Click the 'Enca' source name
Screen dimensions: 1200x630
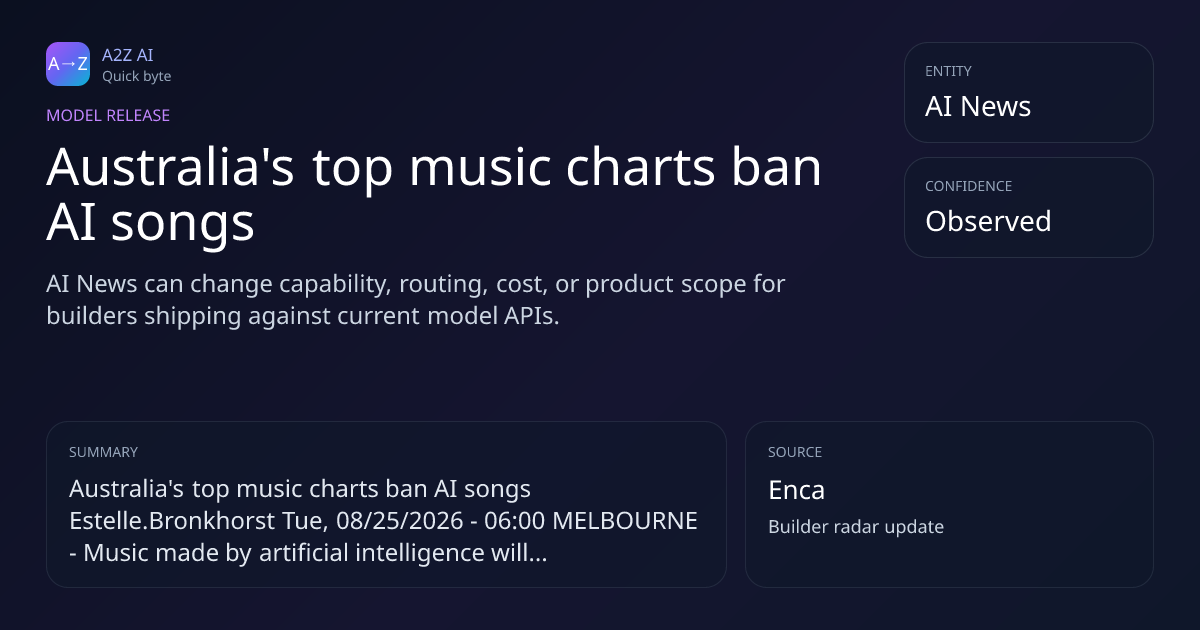tap(796, 490)
